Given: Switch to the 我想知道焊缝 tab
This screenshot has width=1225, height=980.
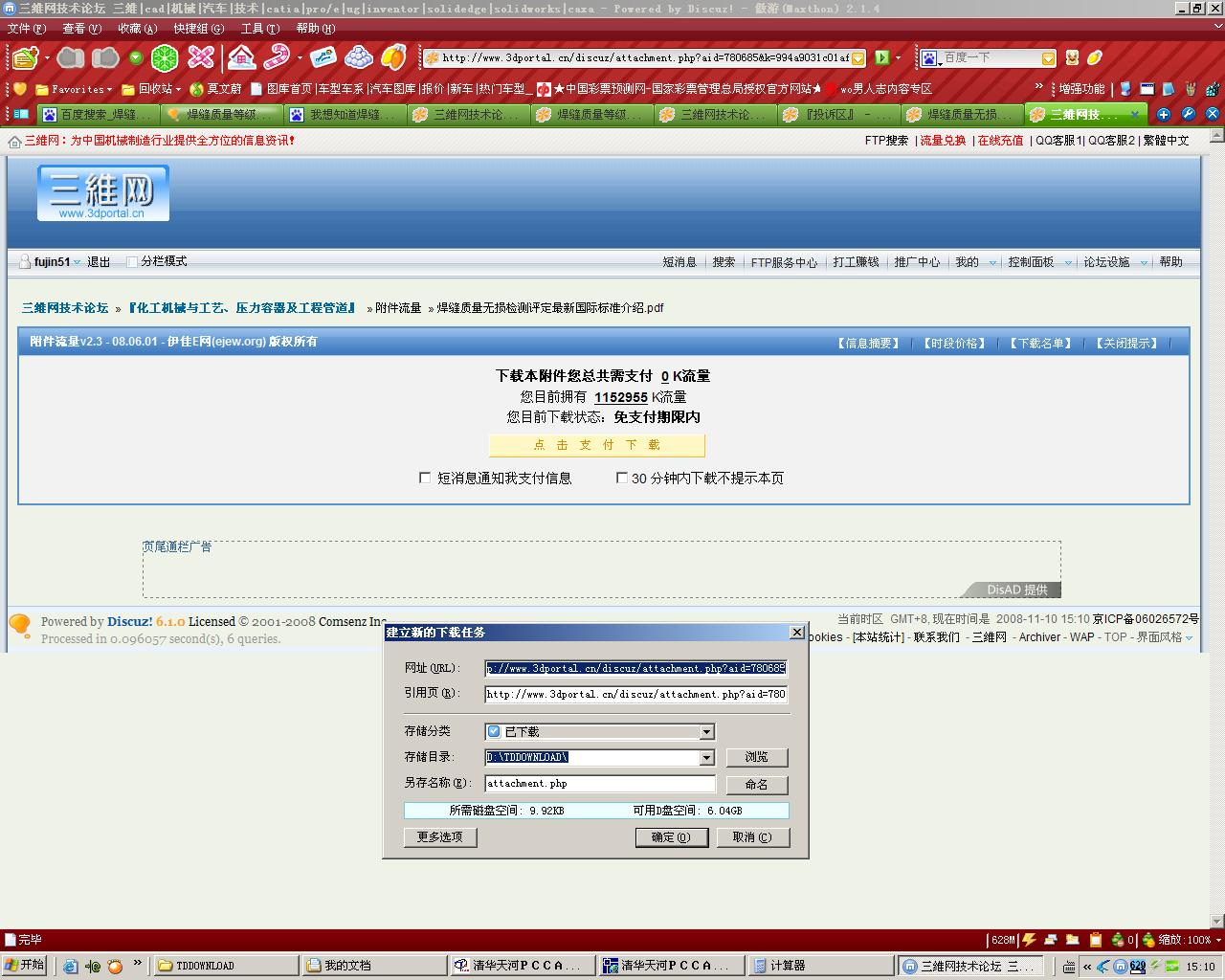Looking at the screenshot, I should click(345, 115).
